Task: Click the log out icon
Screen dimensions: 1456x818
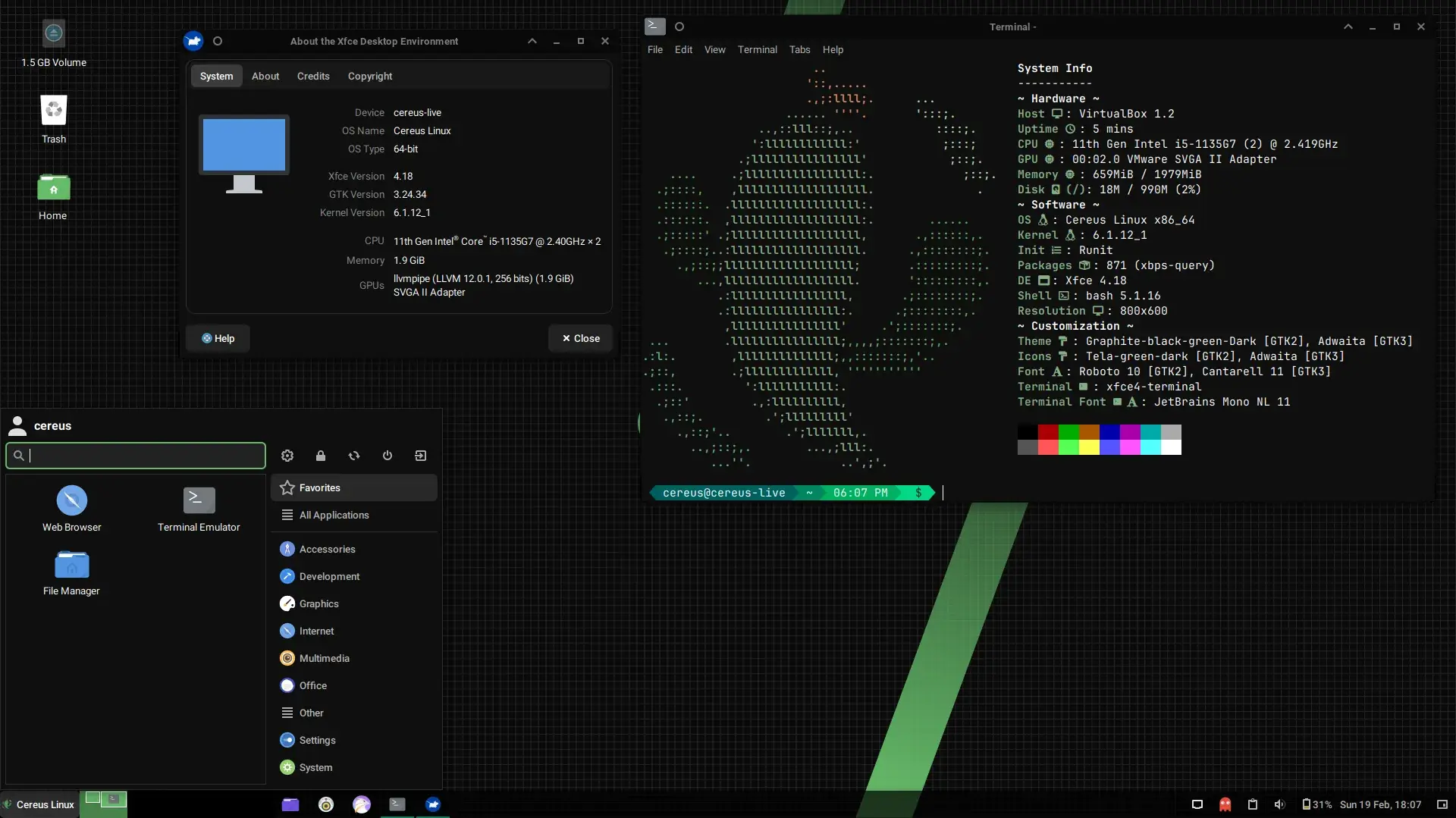Action: (421, 456)
